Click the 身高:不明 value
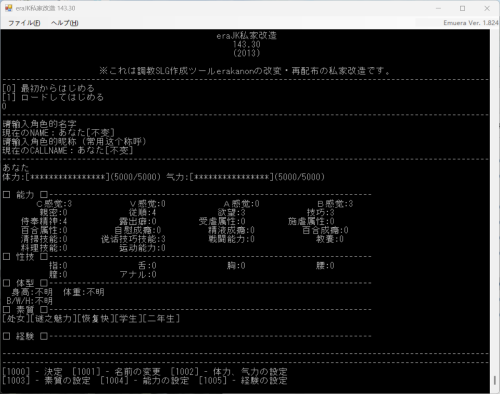Viewport: 500px width, 394px height. tap(32, 292)
